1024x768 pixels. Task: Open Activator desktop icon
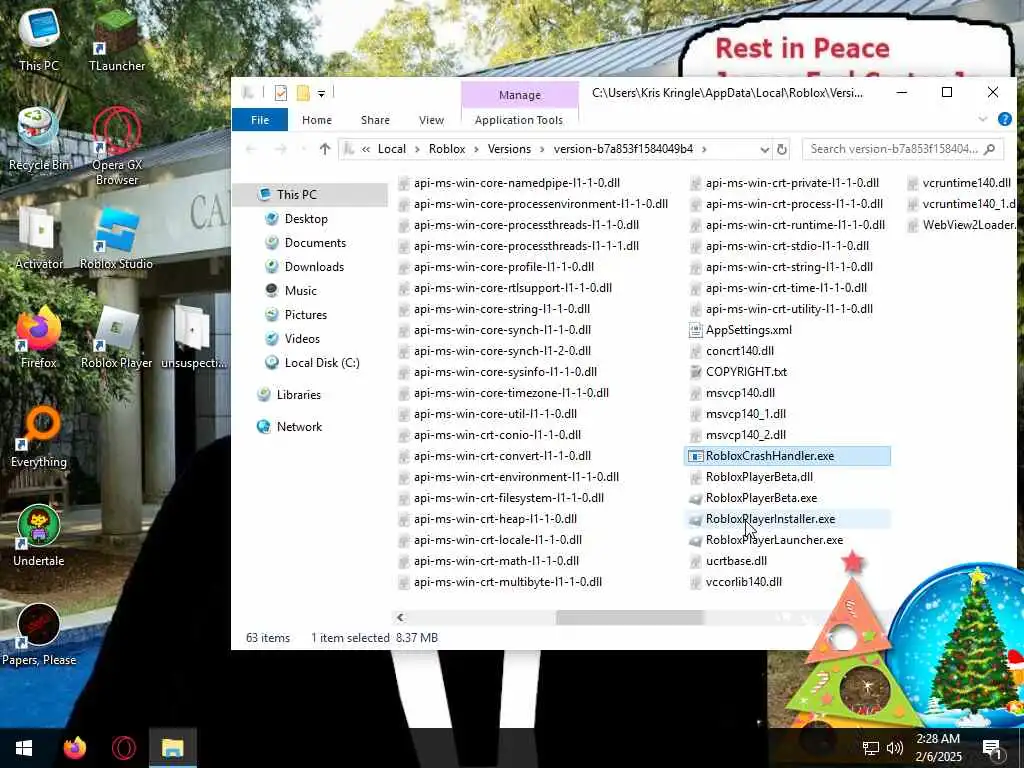(39, 238)
